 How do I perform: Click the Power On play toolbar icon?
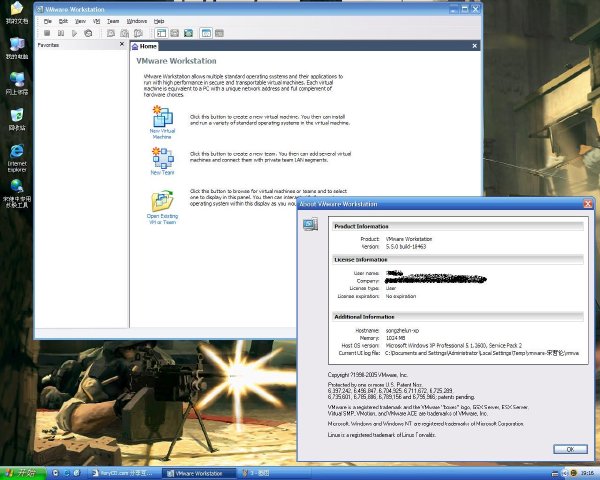click(75, 33)
